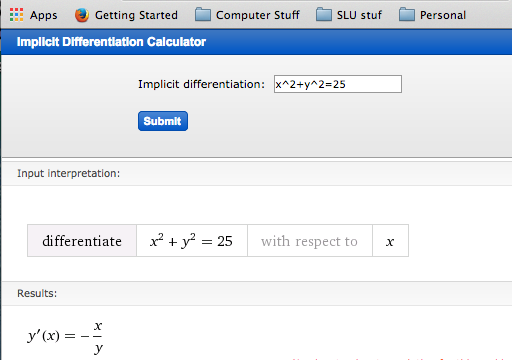The image size is (512, 360).
Task: Expand SLU stuf bookmarks folder
Action: (359, 15)
